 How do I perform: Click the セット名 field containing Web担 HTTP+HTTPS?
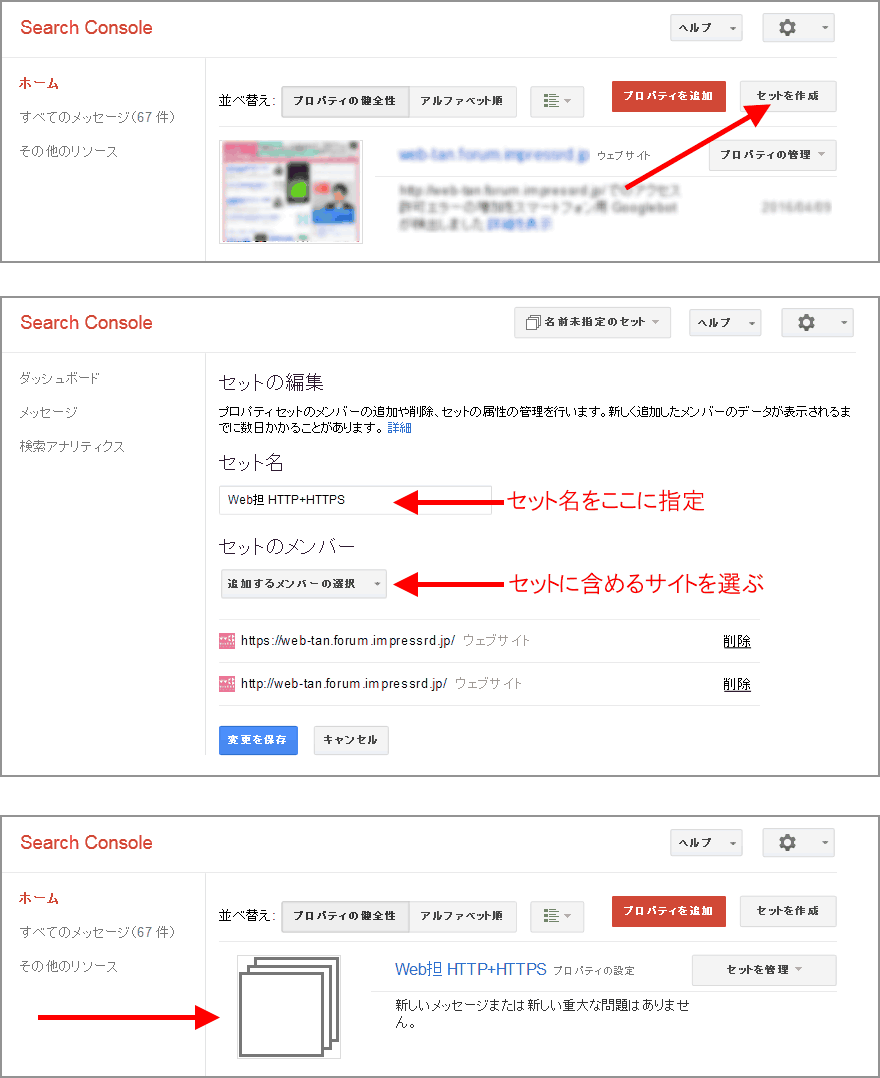click(355, 500)
